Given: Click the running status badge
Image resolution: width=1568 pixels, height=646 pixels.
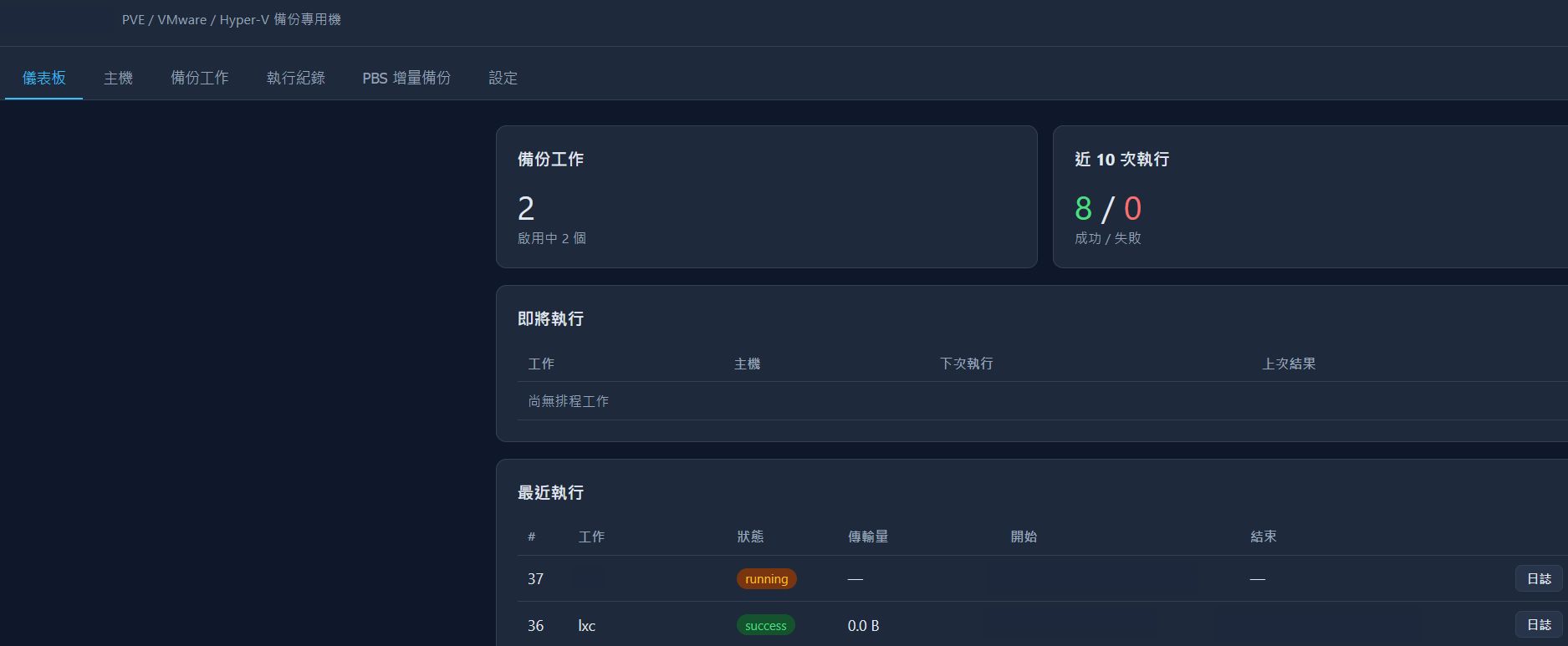Looking at the screenshot, I should coord(766,579).
